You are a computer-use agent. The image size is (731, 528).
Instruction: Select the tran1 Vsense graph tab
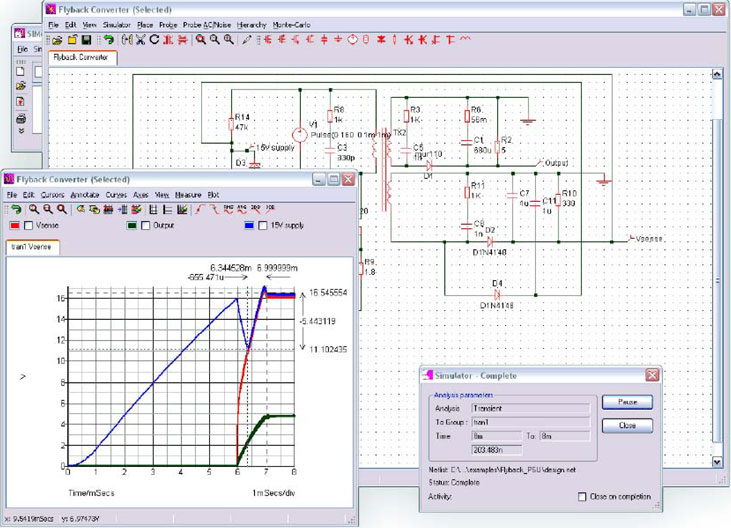pos(31,246)
